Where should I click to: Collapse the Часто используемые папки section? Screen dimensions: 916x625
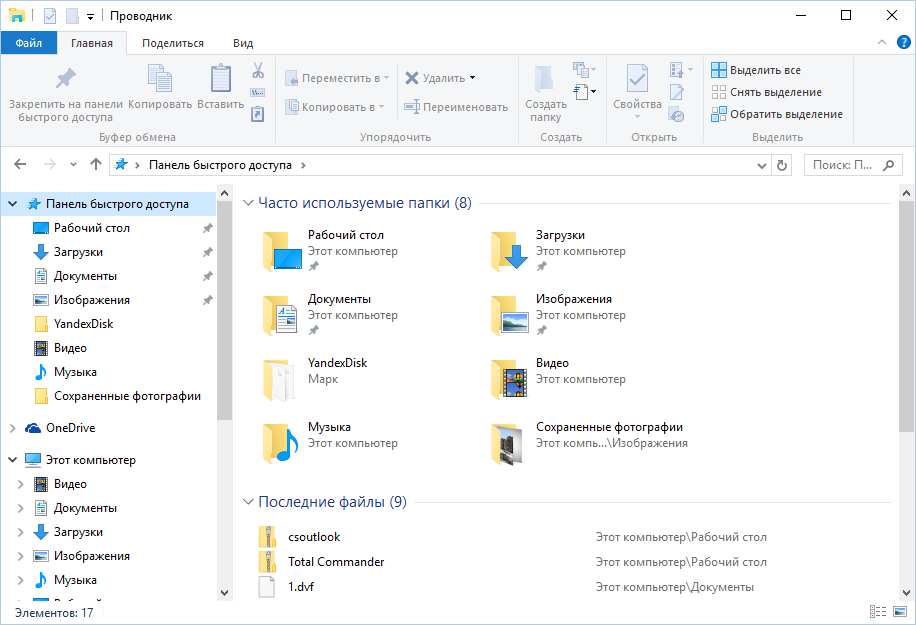[248, 203]
